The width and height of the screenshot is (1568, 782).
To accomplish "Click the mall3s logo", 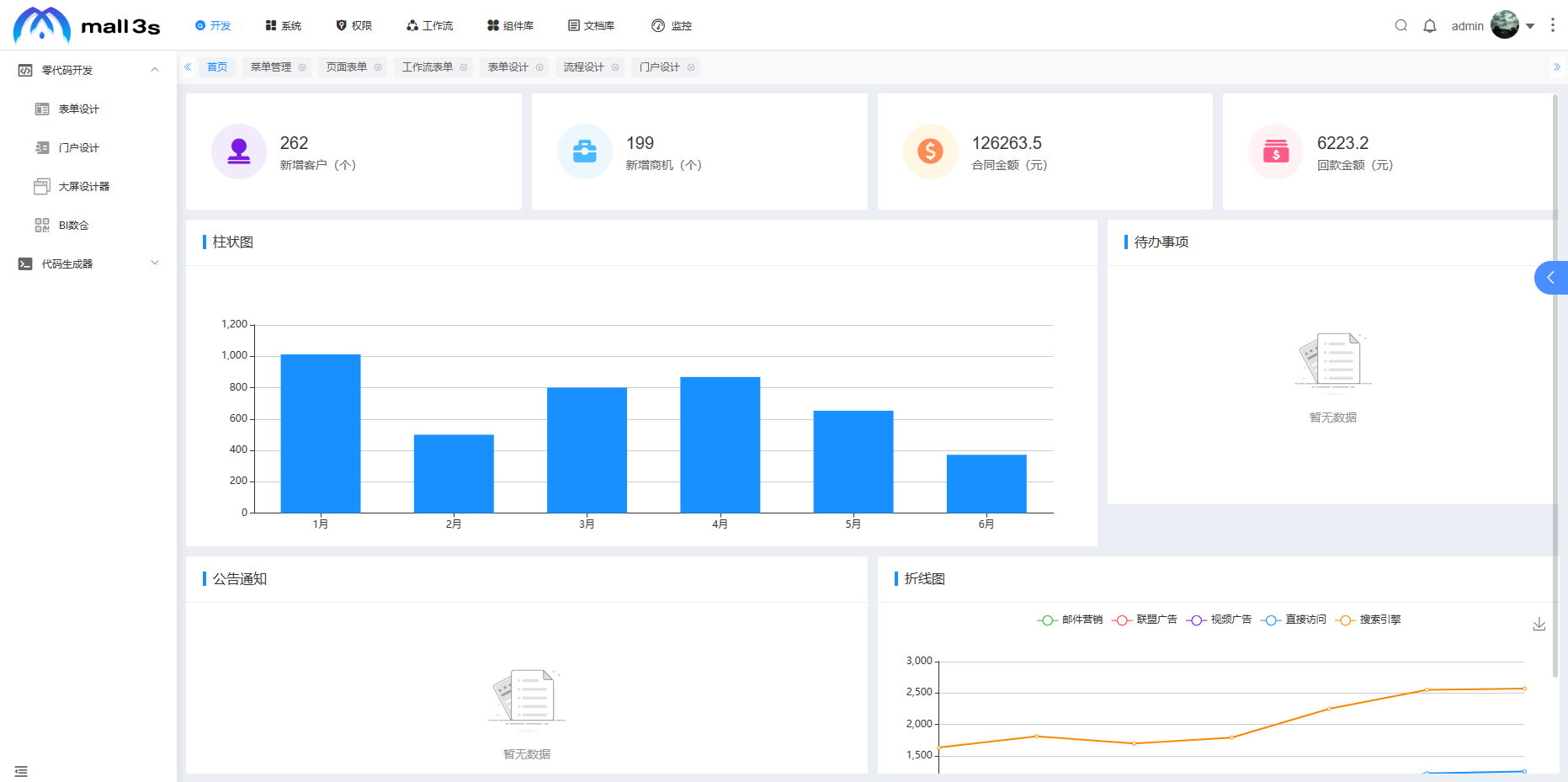I will point(87,25).
